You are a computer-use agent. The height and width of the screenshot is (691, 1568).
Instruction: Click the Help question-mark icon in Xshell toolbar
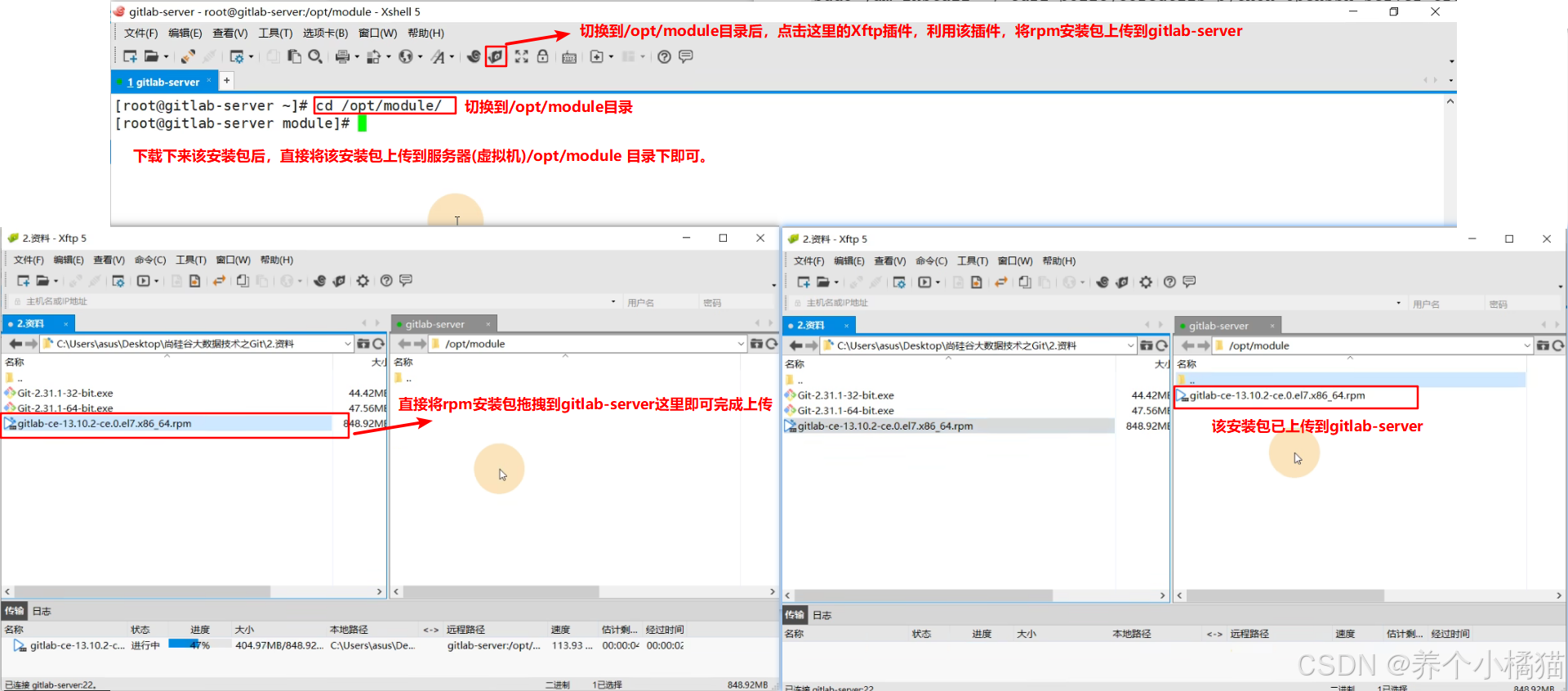[x=664, y=56]
